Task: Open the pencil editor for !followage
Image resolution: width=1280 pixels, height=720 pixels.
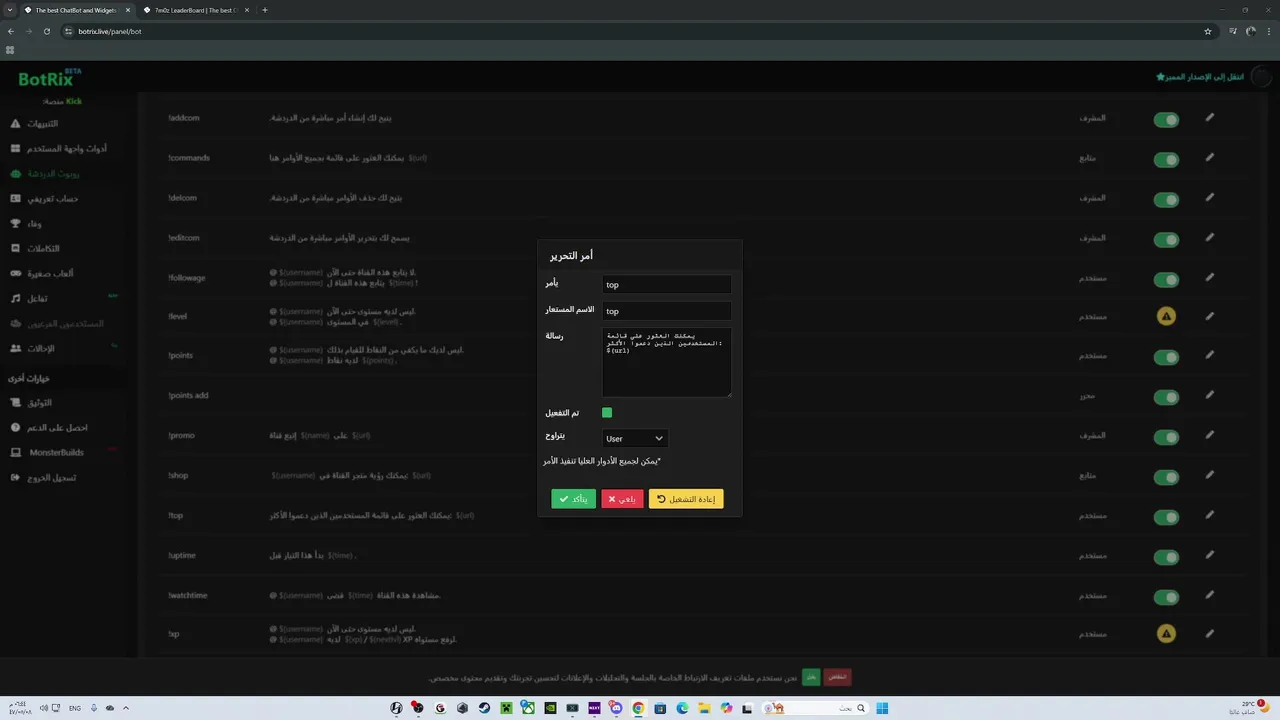Action: tap(1209, 277)
